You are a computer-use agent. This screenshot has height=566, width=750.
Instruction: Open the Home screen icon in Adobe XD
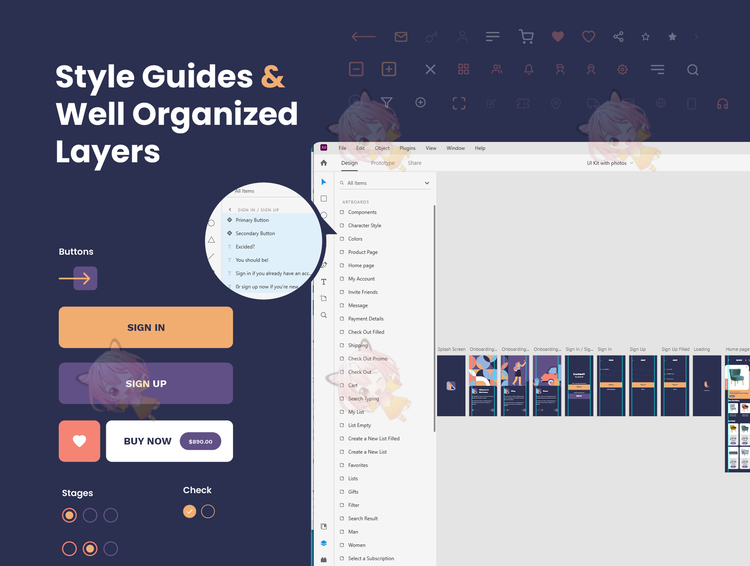tap(324, 163)
